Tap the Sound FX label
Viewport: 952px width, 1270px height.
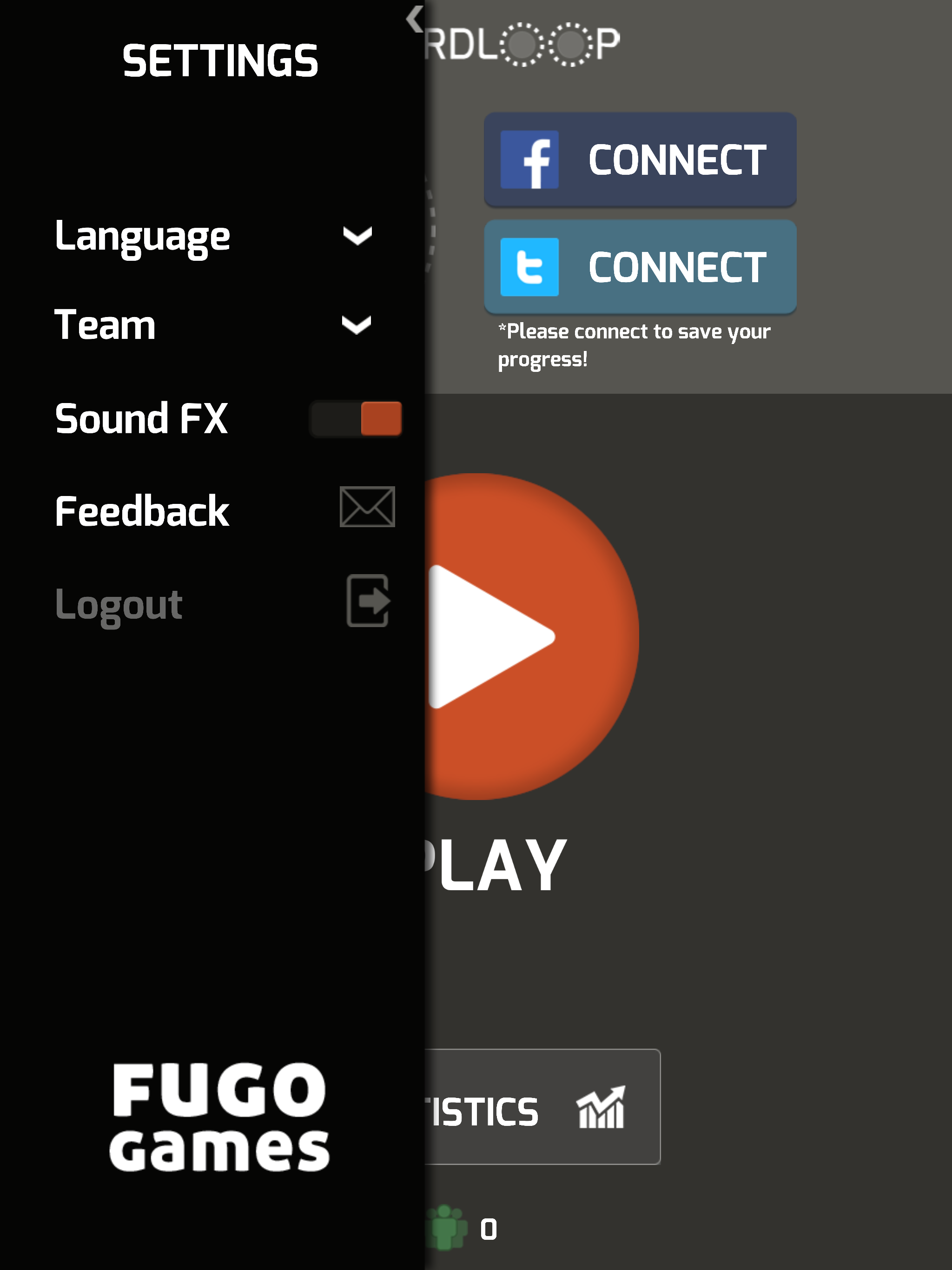[141, 418]
